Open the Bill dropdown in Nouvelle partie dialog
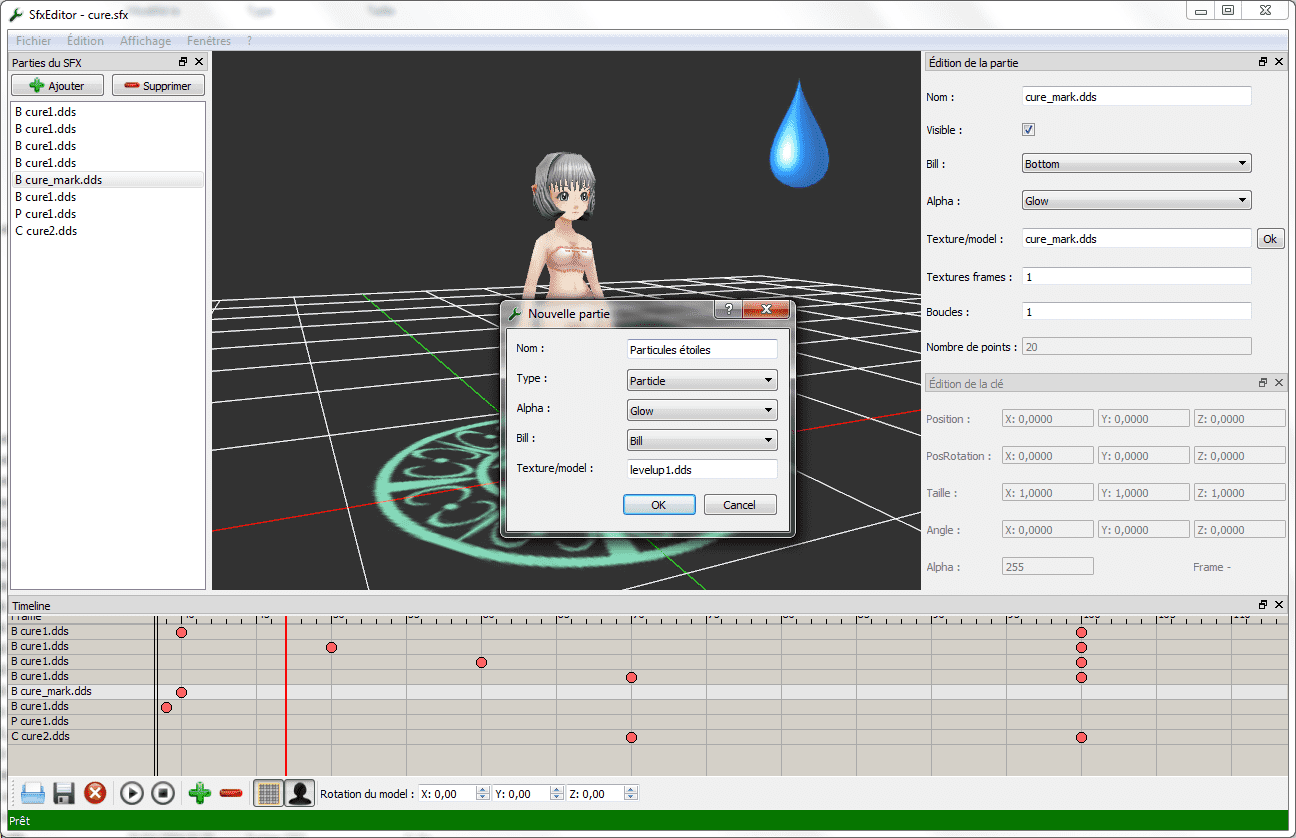This screenshot has width=1296, height=838. pos(702,440)
